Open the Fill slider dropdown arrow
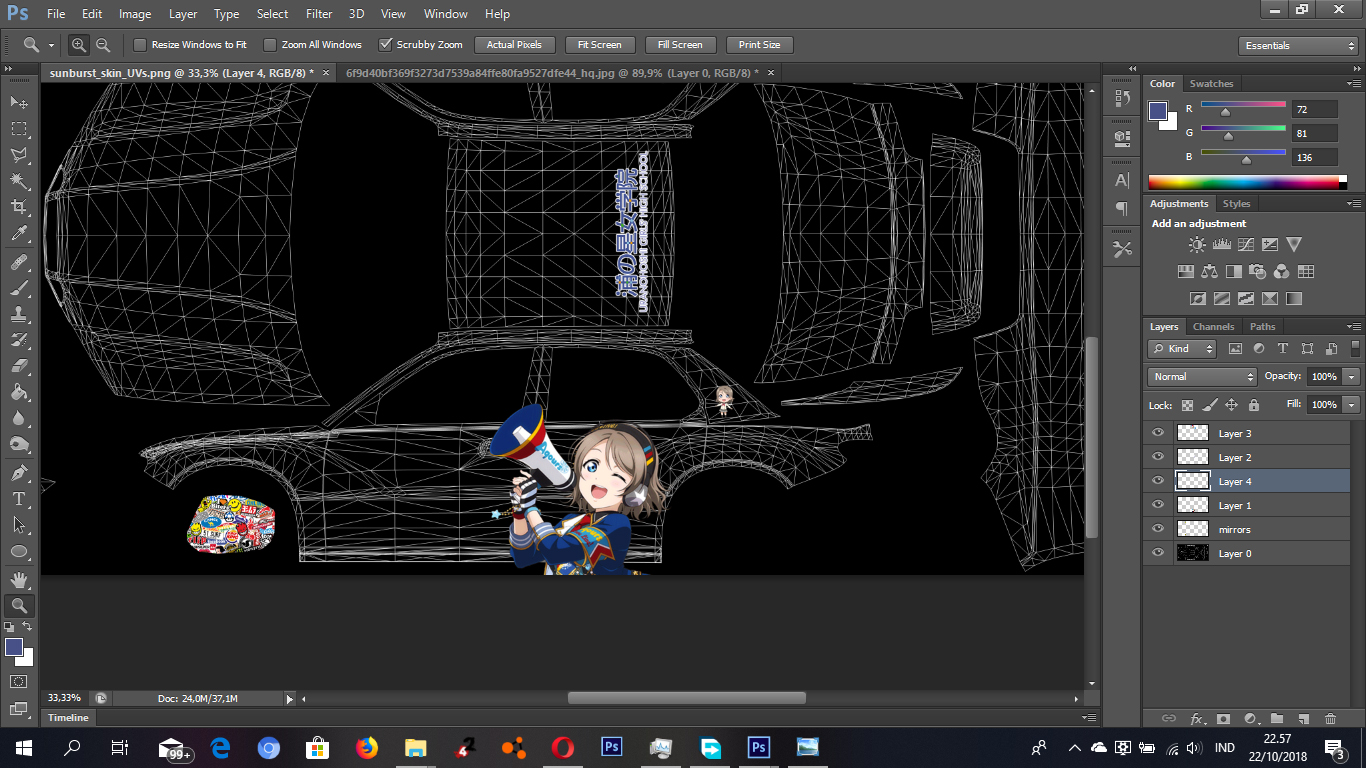This screenshot has height=768, width=1366. 1352,405
